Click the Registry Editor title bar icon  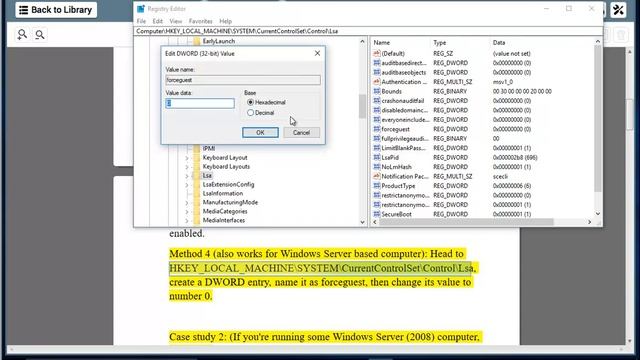[141, 9]
